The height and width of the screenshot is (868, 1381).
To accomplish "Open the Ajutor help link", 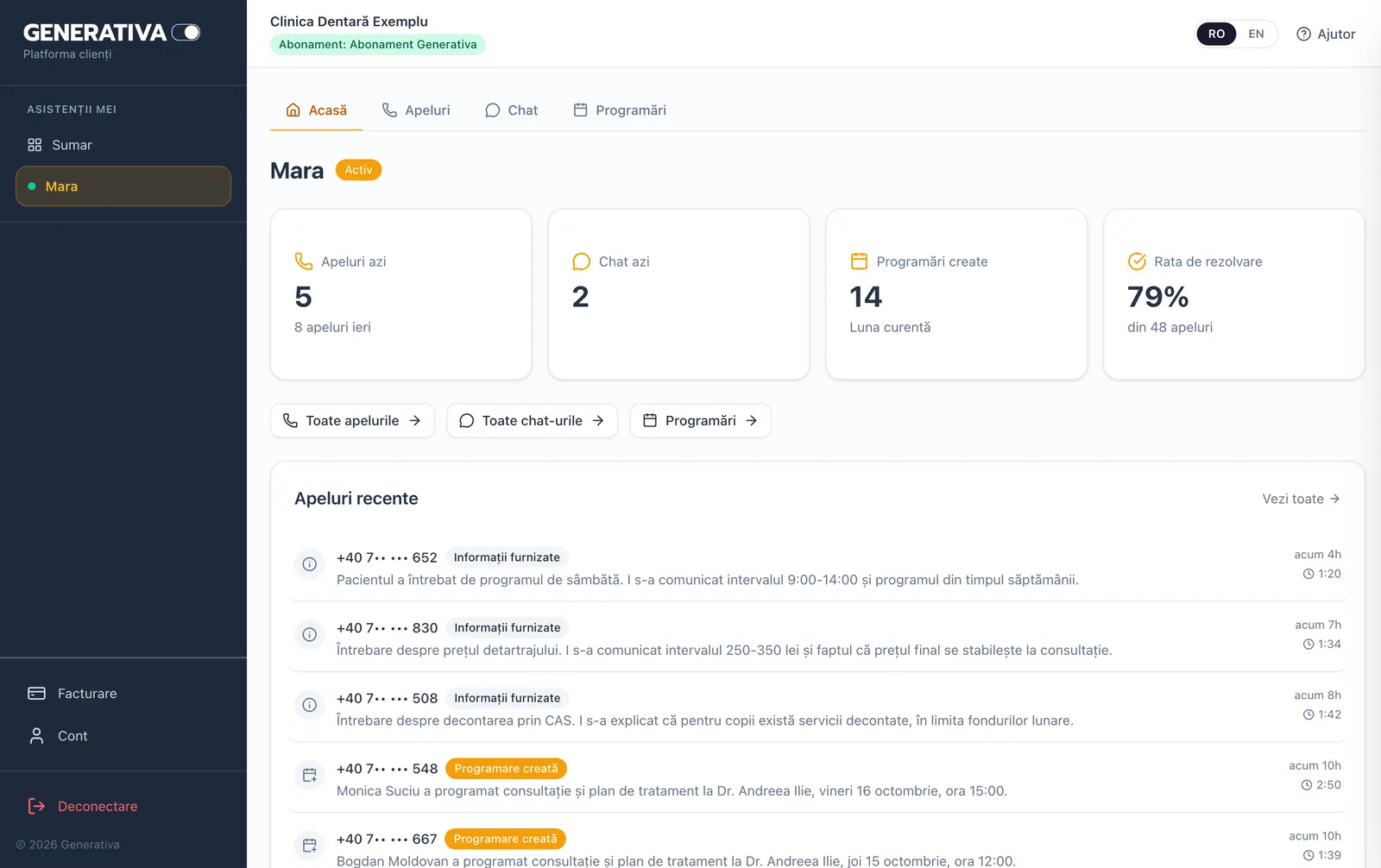I will (1326, 34).
